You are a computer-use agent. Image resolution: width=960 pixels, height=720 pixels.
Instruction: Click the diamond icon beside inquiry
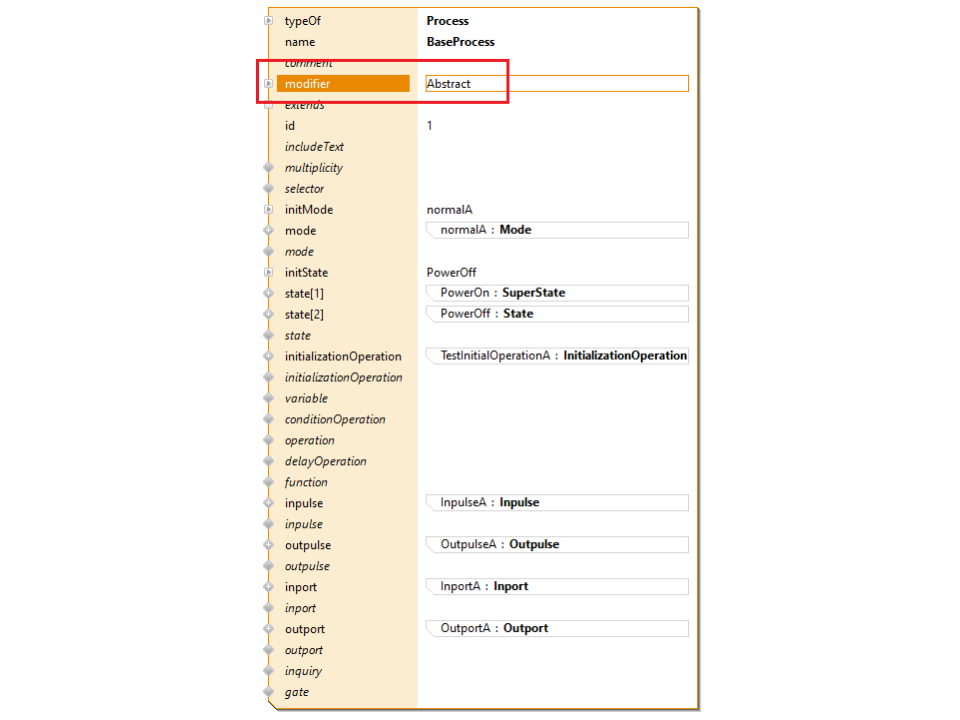click(268, 672)
